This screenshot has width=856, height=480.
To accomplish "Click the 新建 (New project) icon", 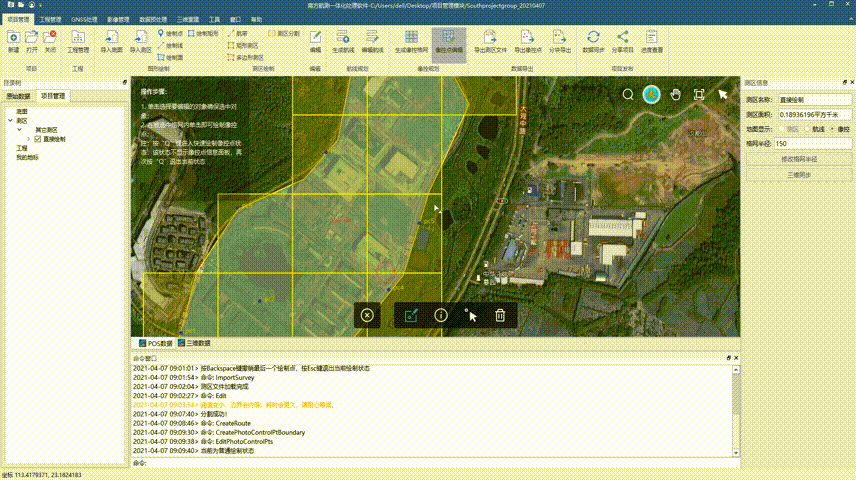I will coord(13,38).
